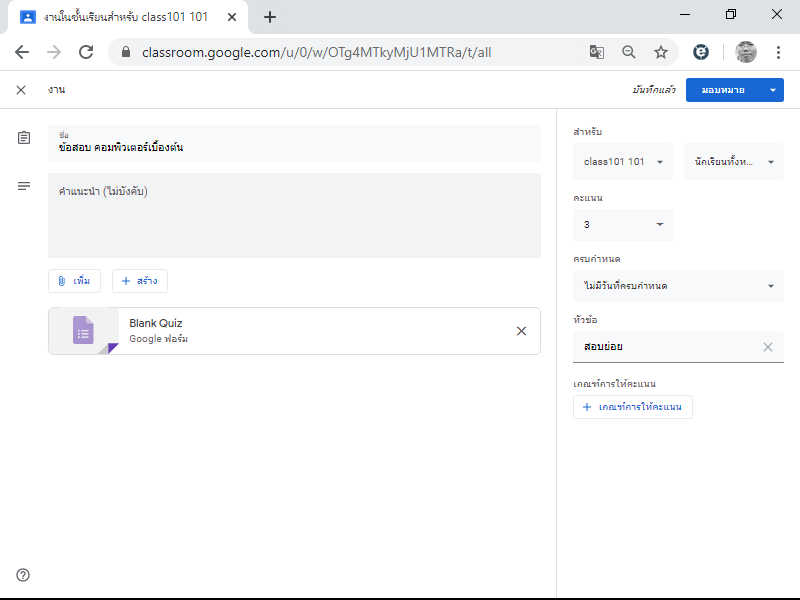
Task: Click the งาน header label
Action: 57,90
